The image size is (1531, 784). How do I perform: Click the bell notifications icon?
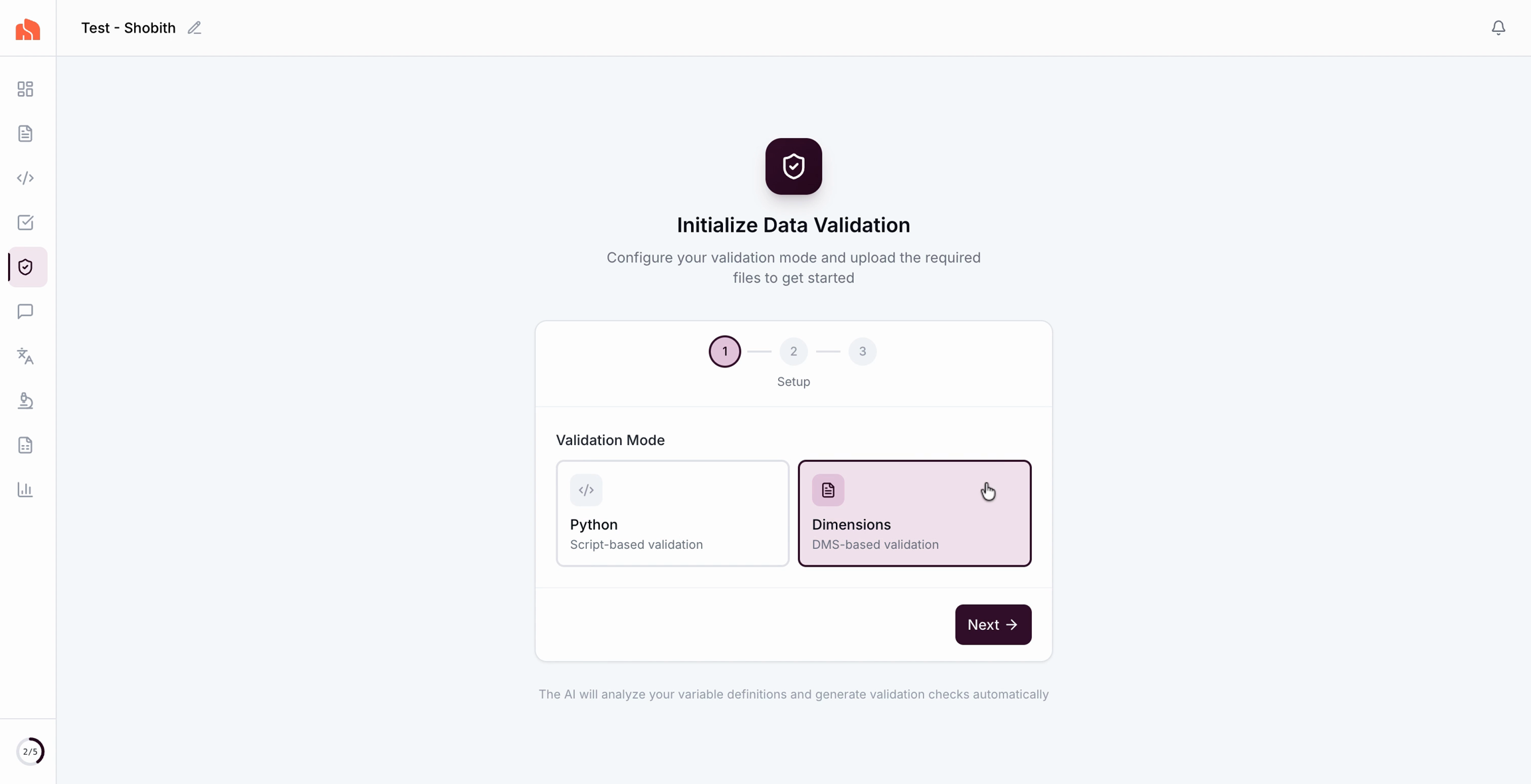pyautogui.click(x=1498, y=28)
